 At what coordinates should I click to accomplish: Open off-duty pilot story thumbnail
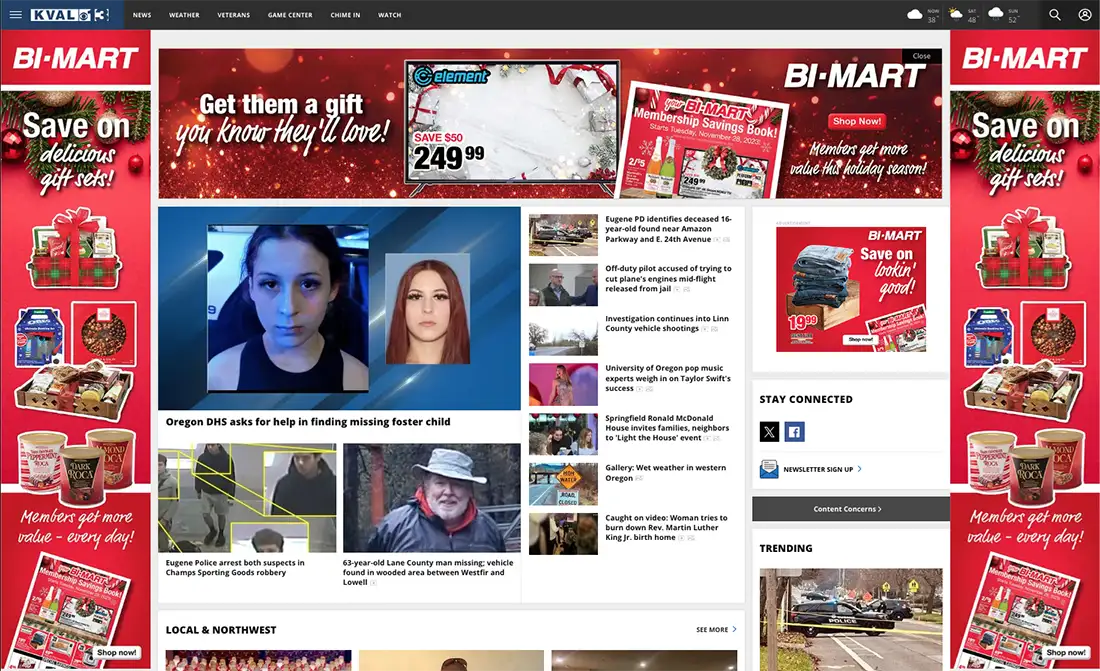563,285
